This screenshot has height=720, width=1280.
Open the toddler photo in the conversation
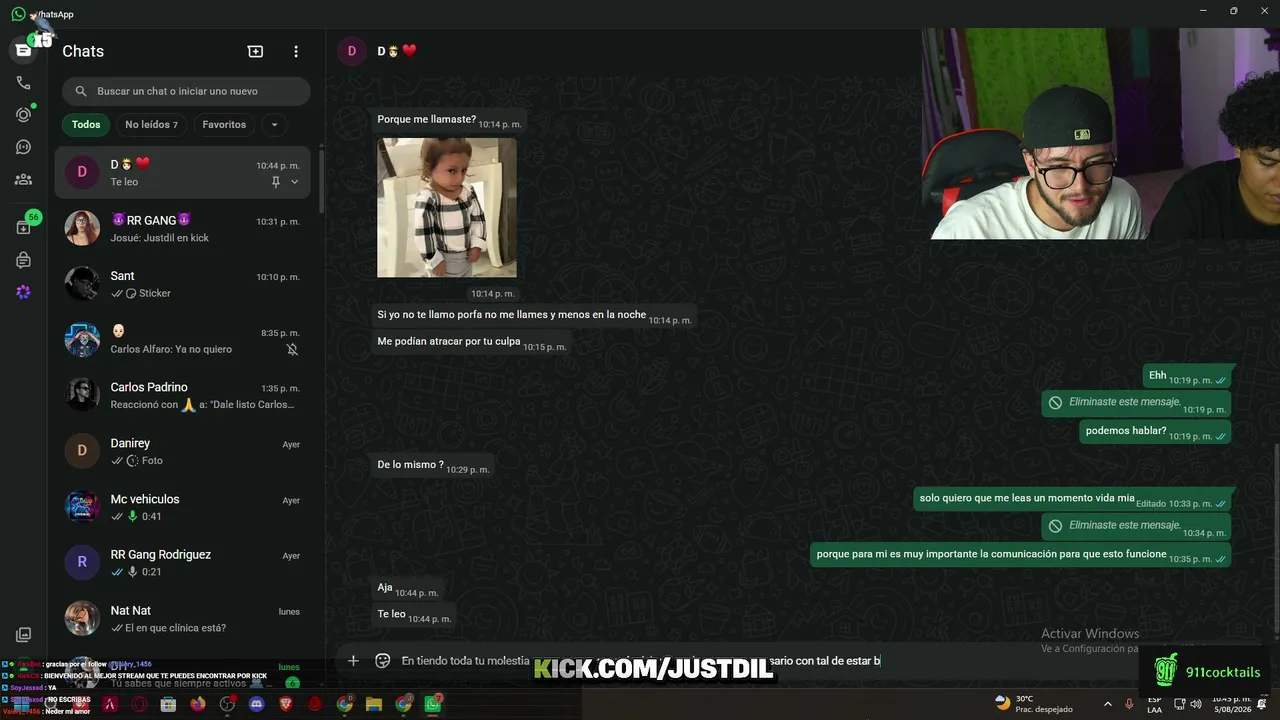447,207
